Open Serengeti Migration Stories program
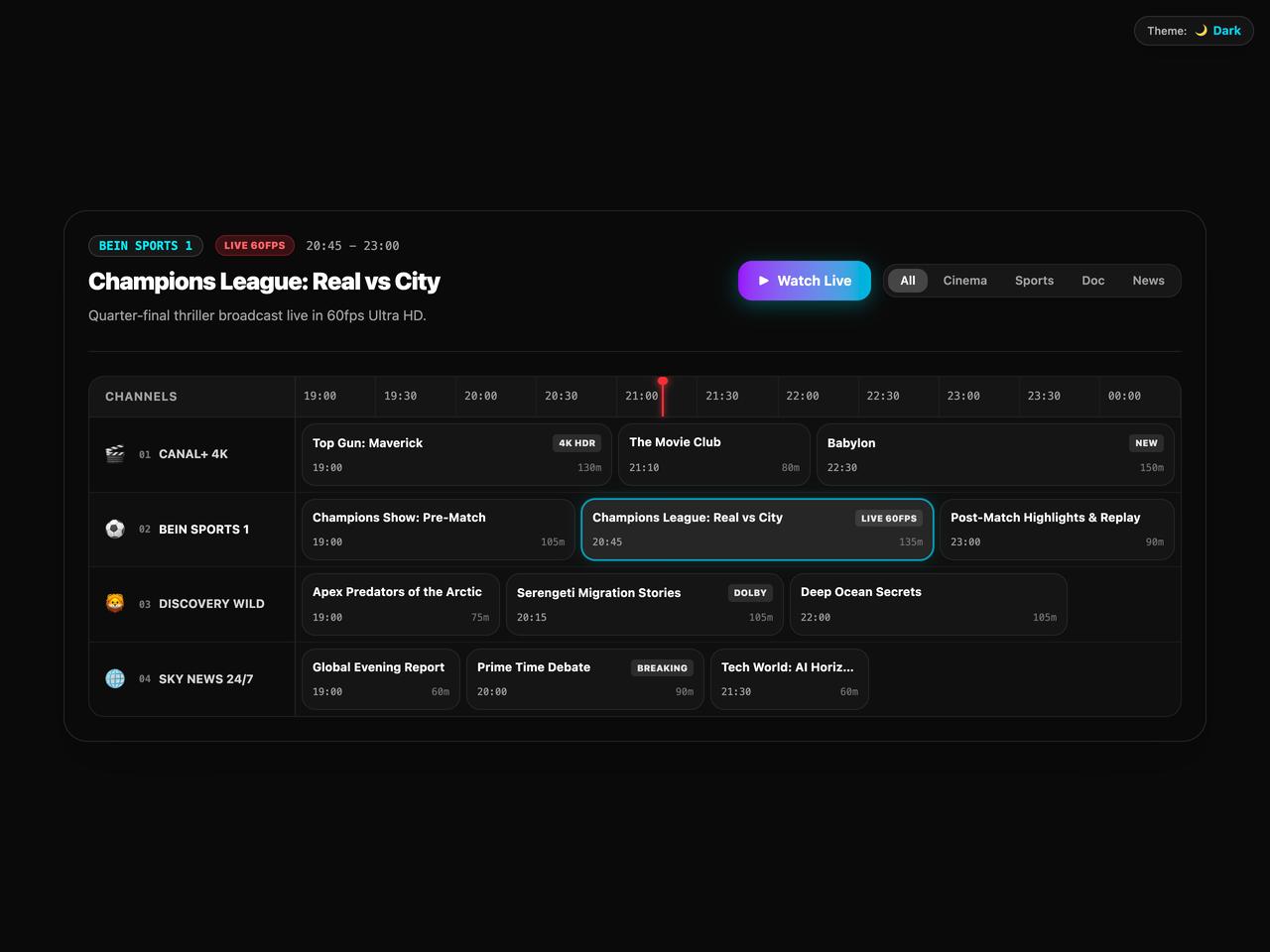The height and width of the screenshot is (952, 1270). coord(645,604)
